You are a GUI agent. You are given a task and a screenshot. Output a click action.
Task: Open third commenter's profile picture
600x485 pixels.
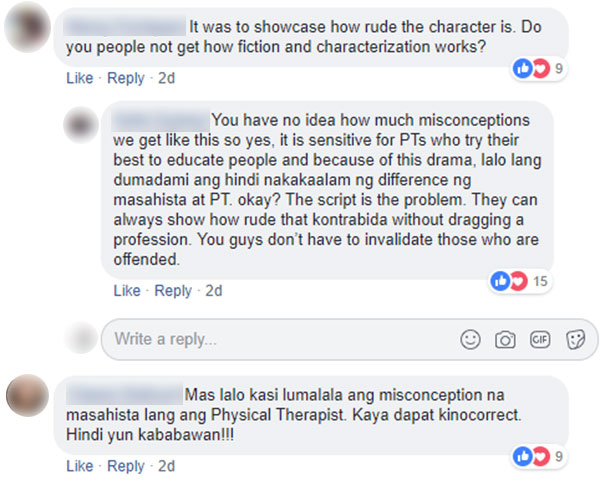(x=28, y=396)
